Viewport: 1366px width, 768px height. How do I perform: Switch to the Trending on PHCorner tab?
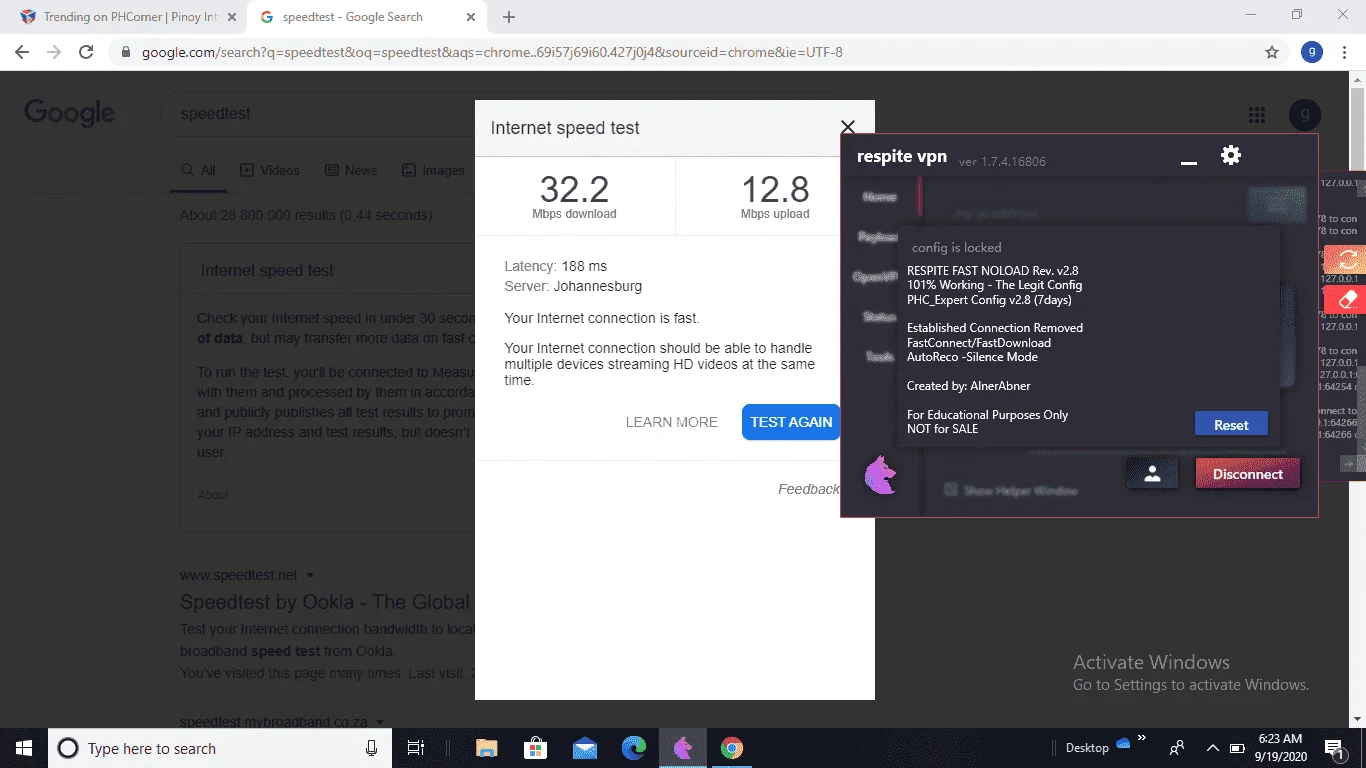click(x=127, y=17)
